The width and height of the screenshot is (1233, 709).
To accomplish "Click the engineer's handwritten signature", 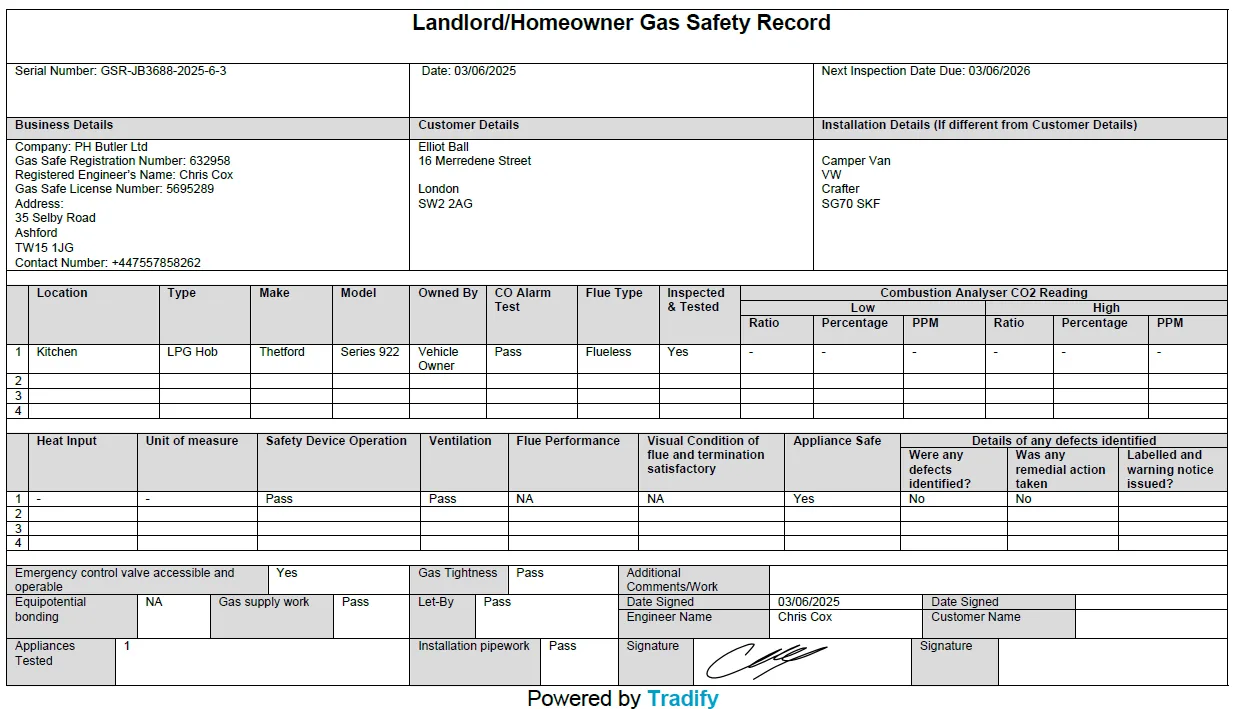I will pos(767,659).
